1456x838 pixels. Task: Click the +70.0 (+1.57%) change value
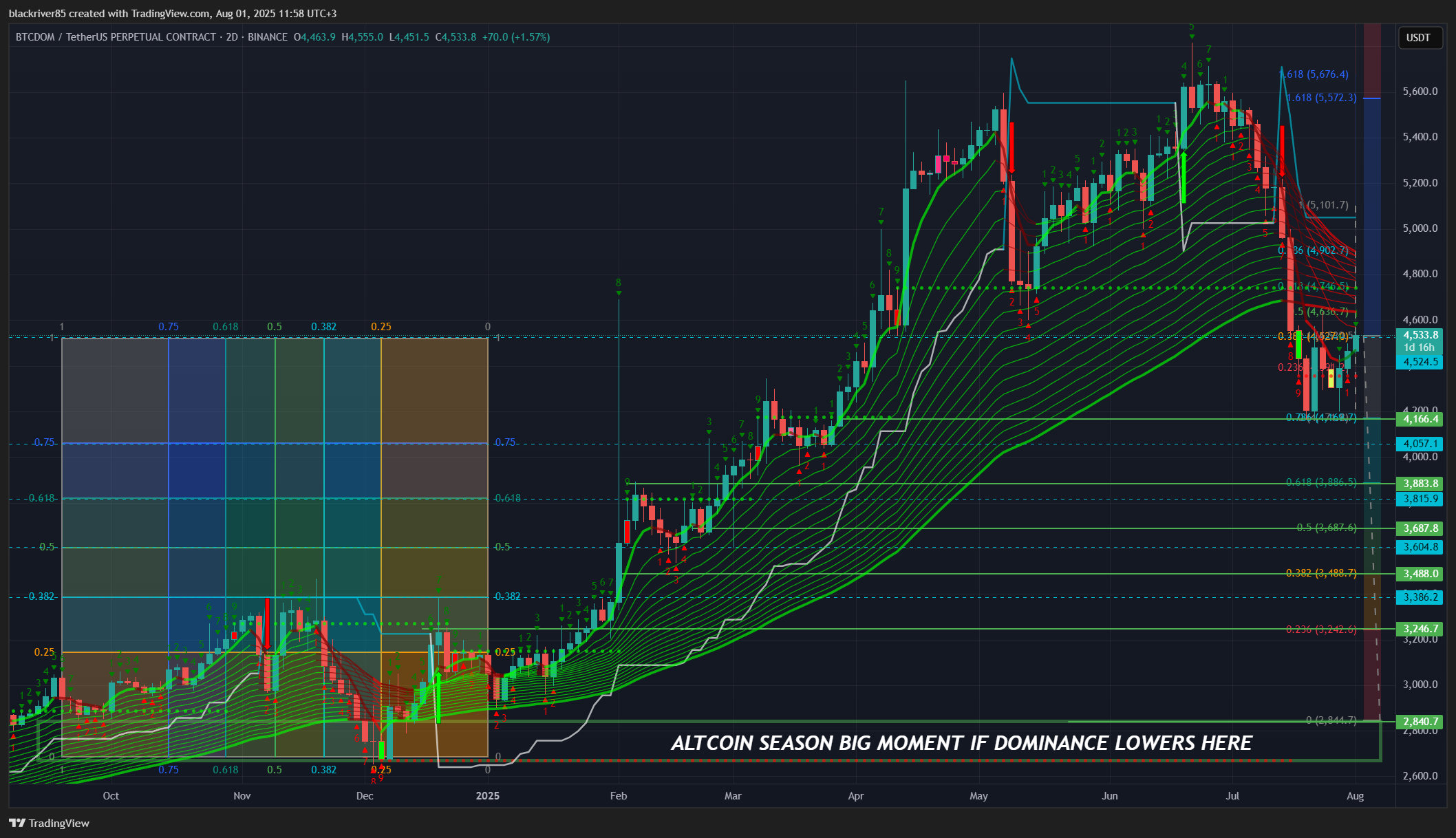point(516,37)
